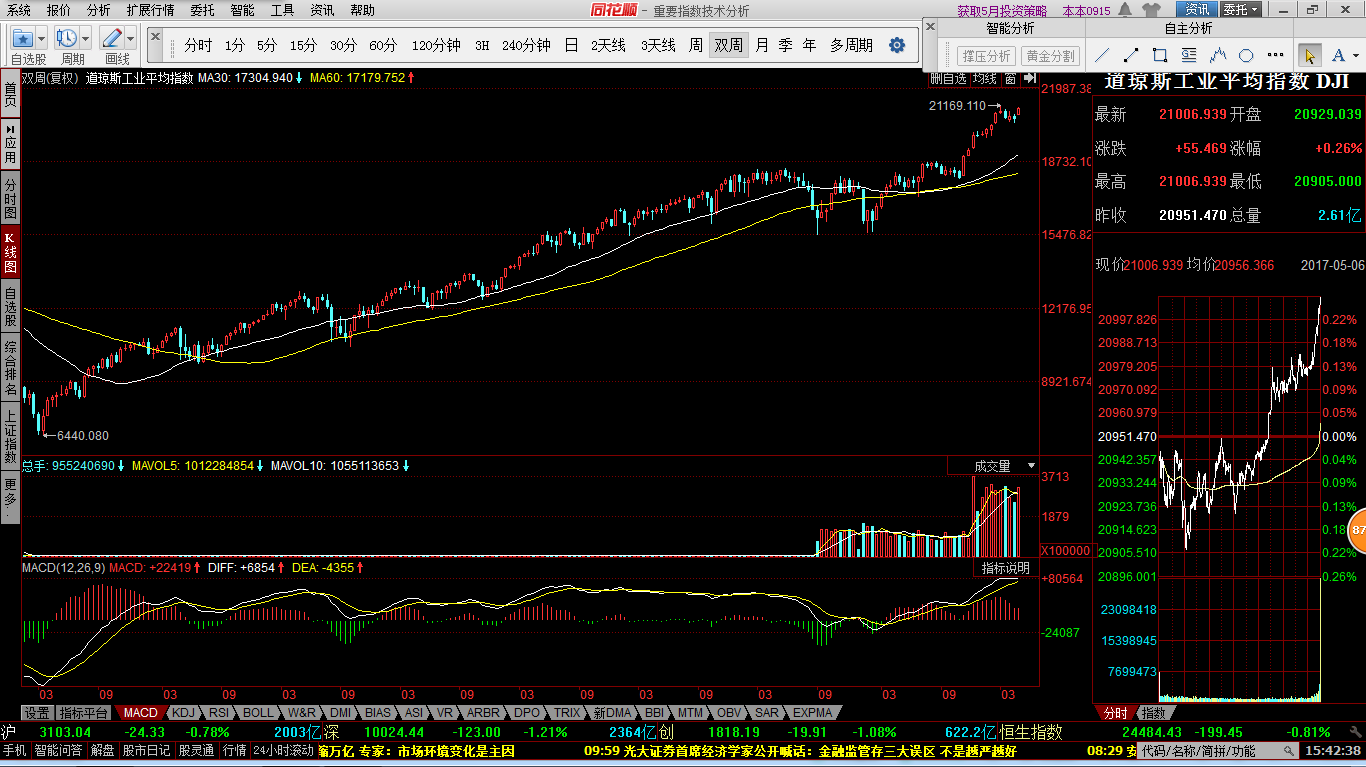Open the 成交量 indicator dropdown
The image size is (1366, 767).
[x=1032, y=466]
